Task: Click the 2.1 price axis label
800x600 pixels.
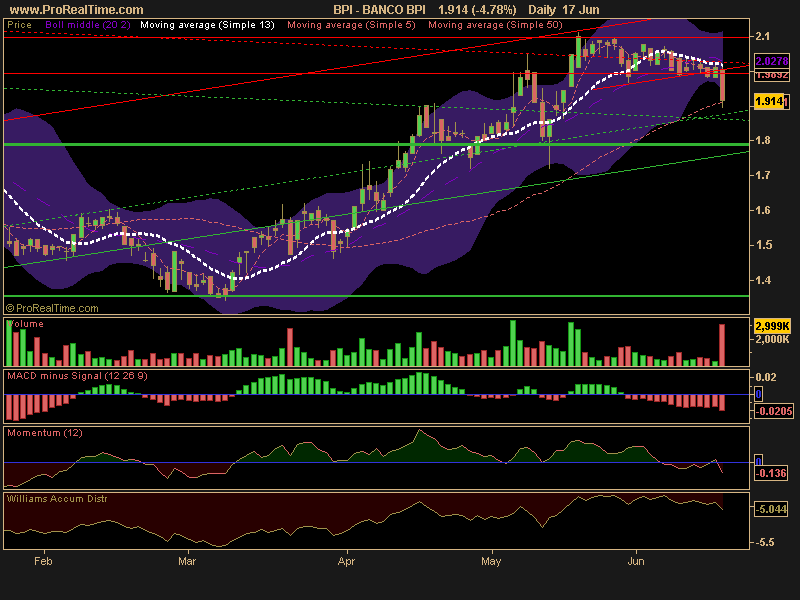Action: [763, 36]
